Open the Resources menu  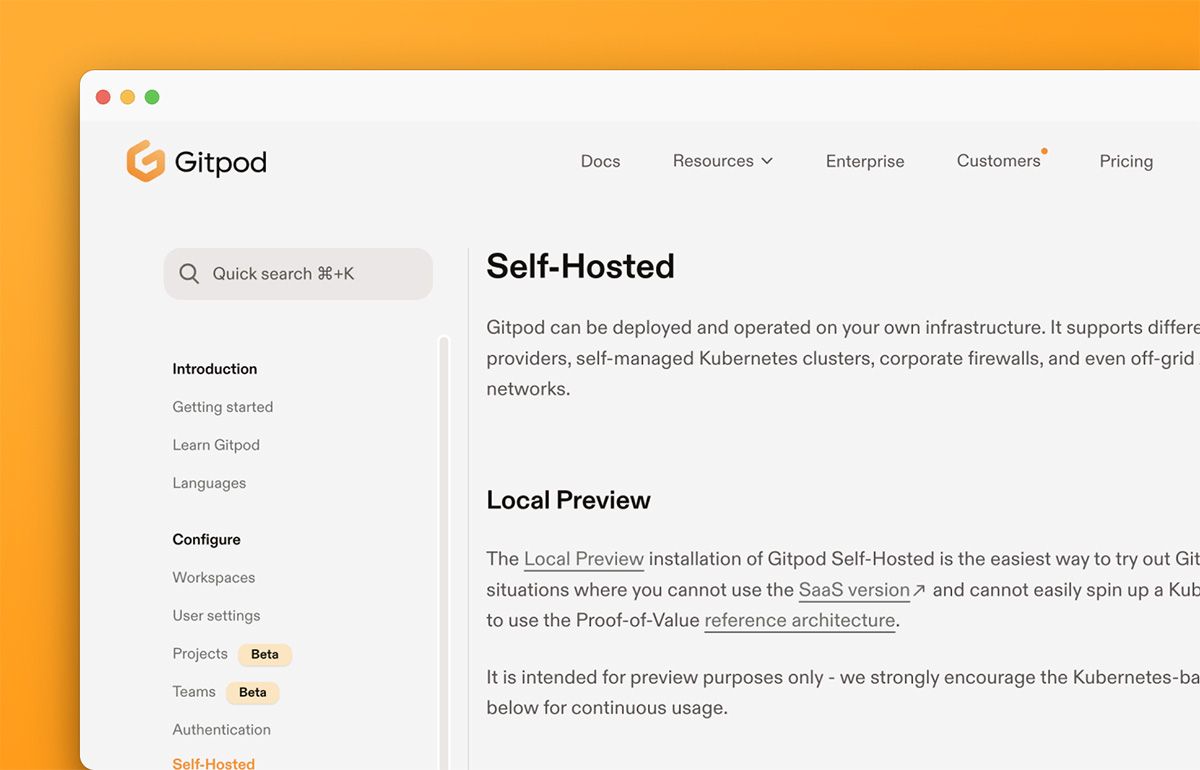(x=723, y=161)
